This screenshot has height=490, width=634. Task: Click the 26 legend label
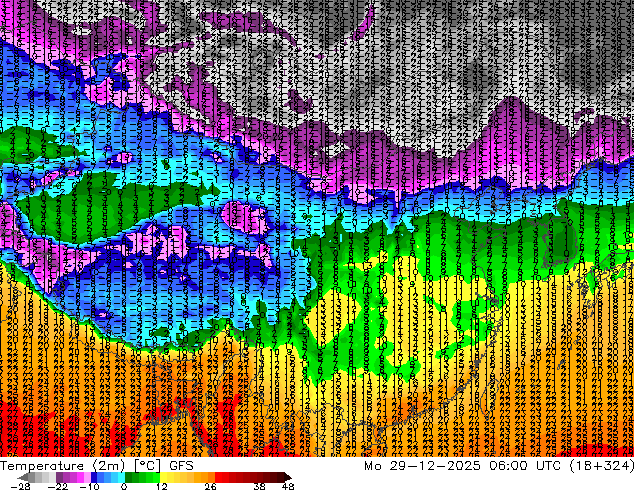tap(210, 486)
